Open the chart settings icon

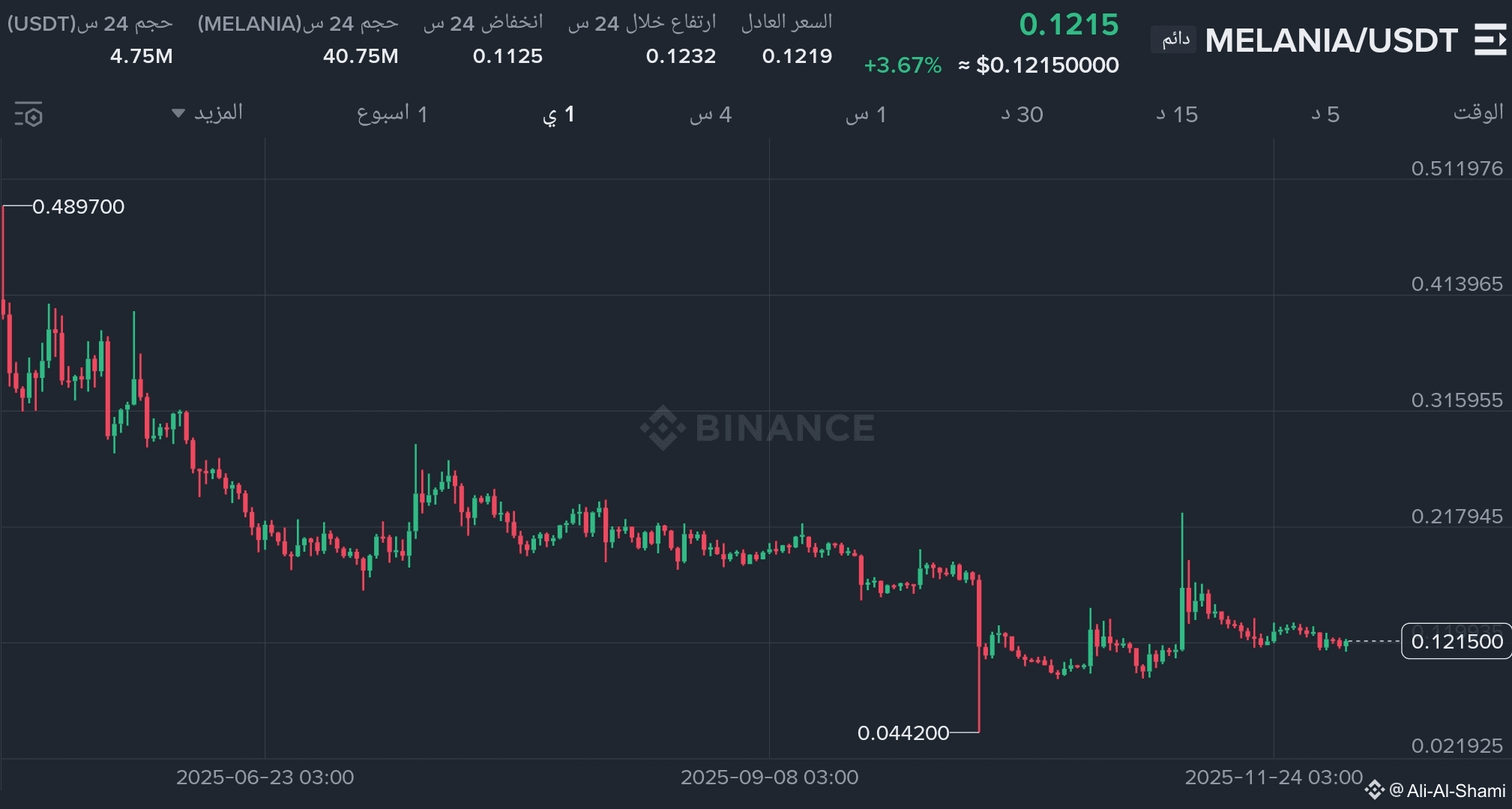pyautogui.click(x=29, y=115)
